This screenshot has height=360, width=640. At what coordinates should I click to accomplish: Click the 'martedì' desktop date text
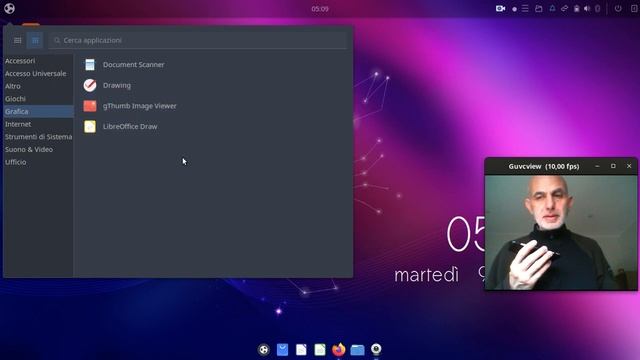tap(426, 275)
